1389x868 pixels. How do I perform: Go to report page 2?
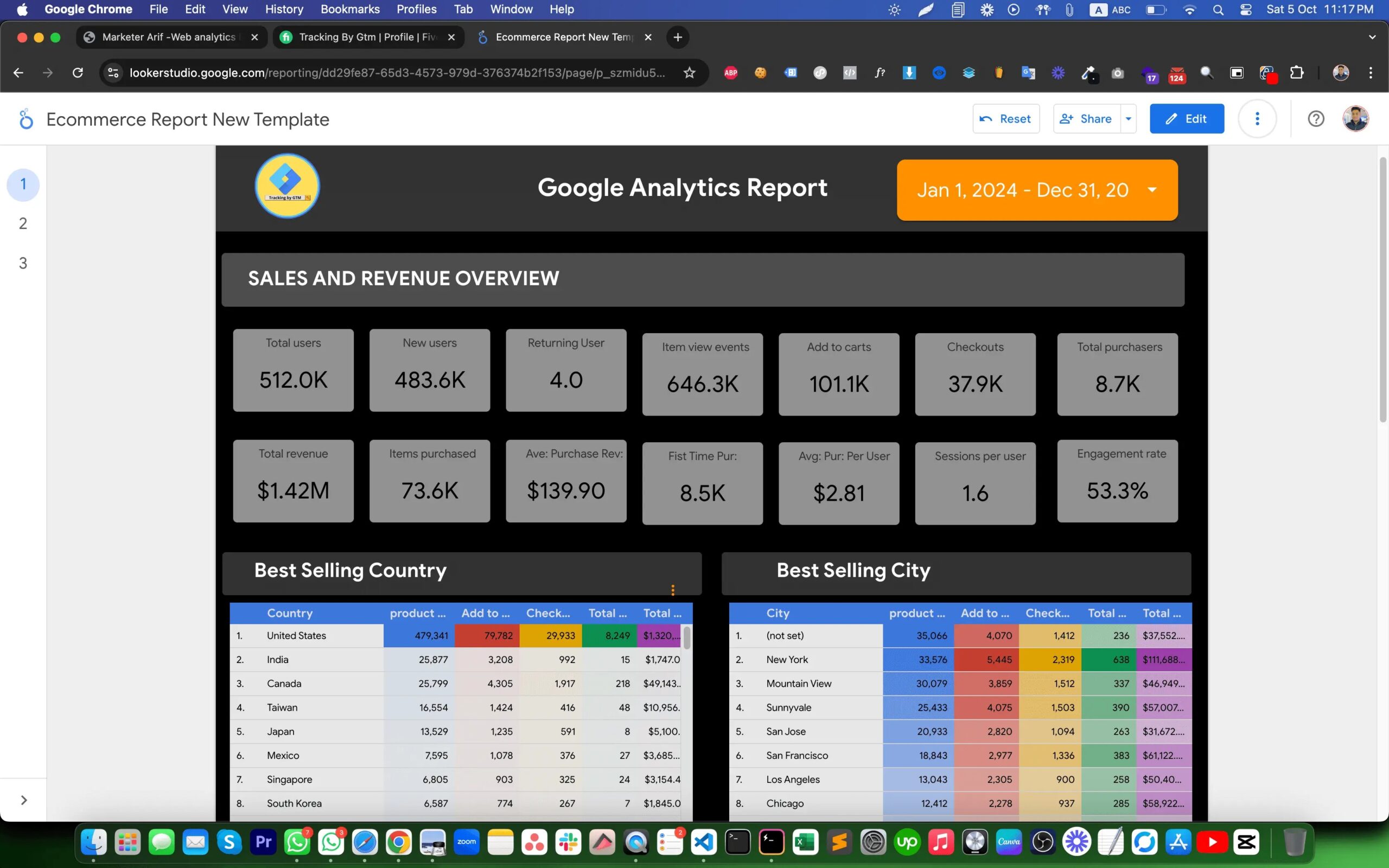tap(23, 224)
